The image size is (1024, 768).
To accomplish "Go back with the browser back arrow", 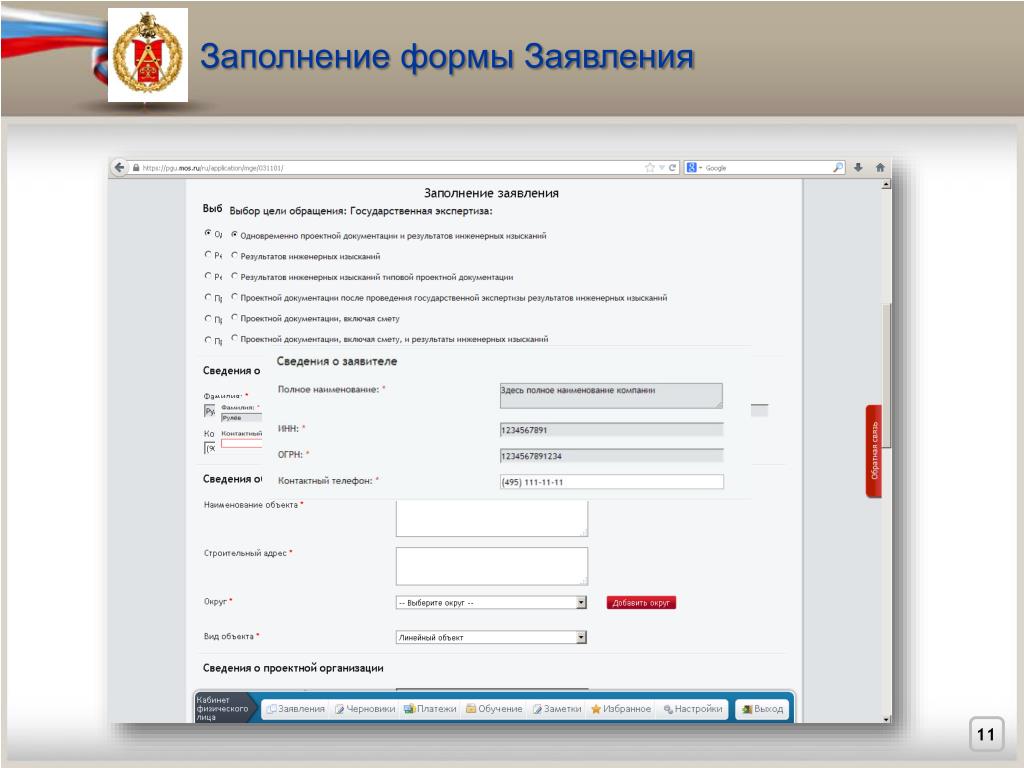I will pos(119,167).
